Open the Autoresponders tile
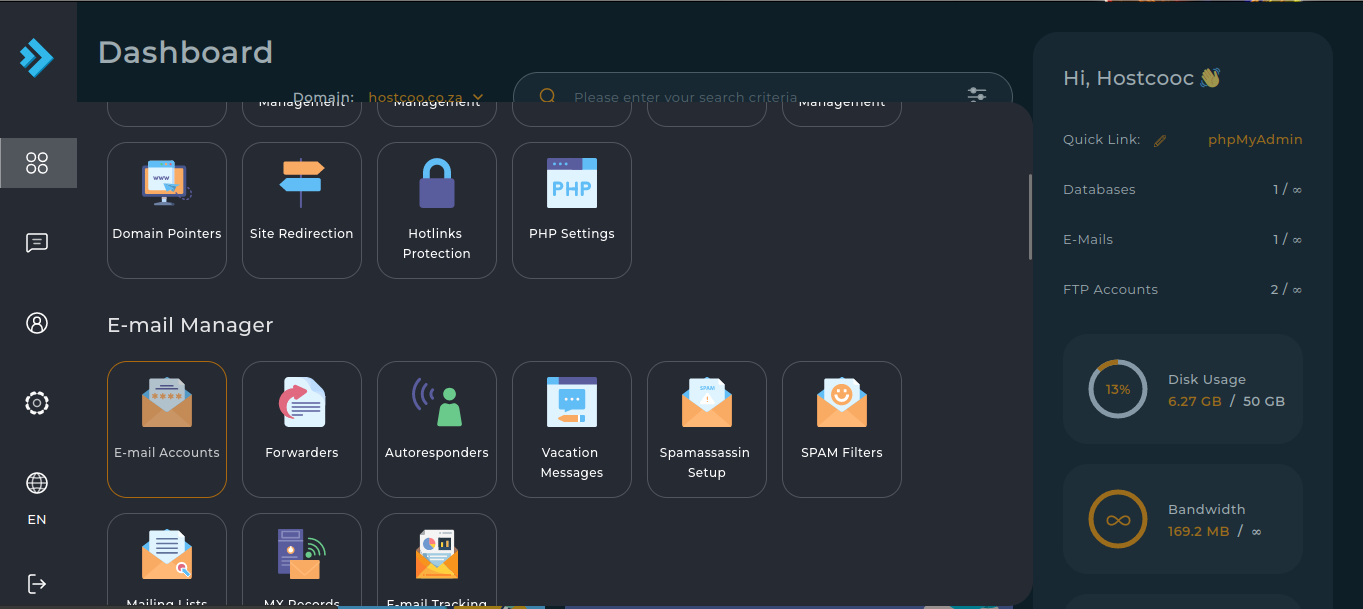The width and height of the screenshot is (1363, 609). [x=437, y=429]
